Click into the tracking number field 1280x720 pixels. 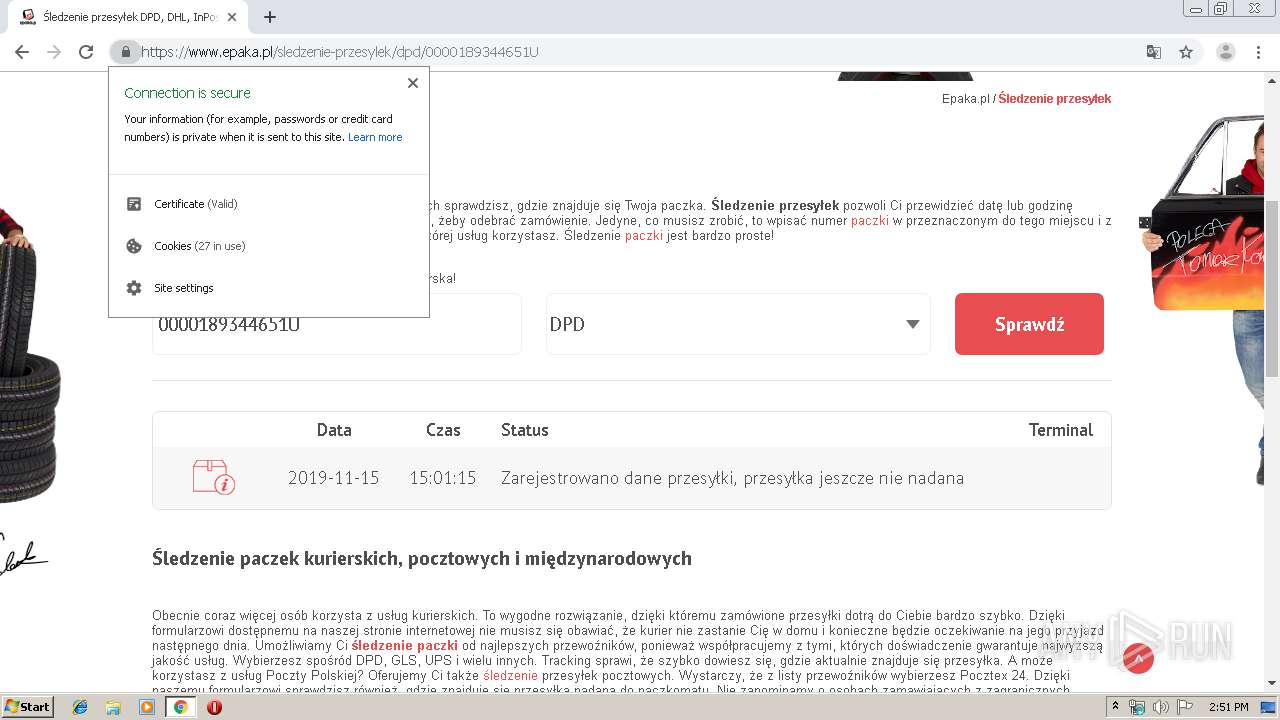coord(337,324)
